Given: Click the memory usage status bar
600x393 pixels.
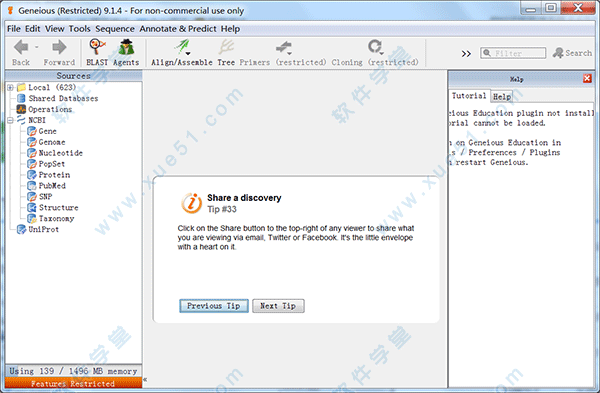Looking at the screenshot, I should pos(73,371).
